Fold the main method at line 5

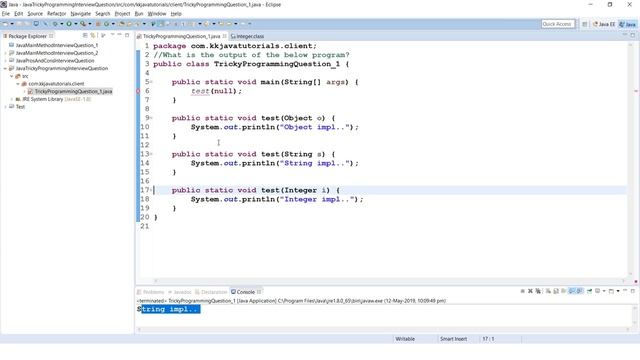(151, 82)
